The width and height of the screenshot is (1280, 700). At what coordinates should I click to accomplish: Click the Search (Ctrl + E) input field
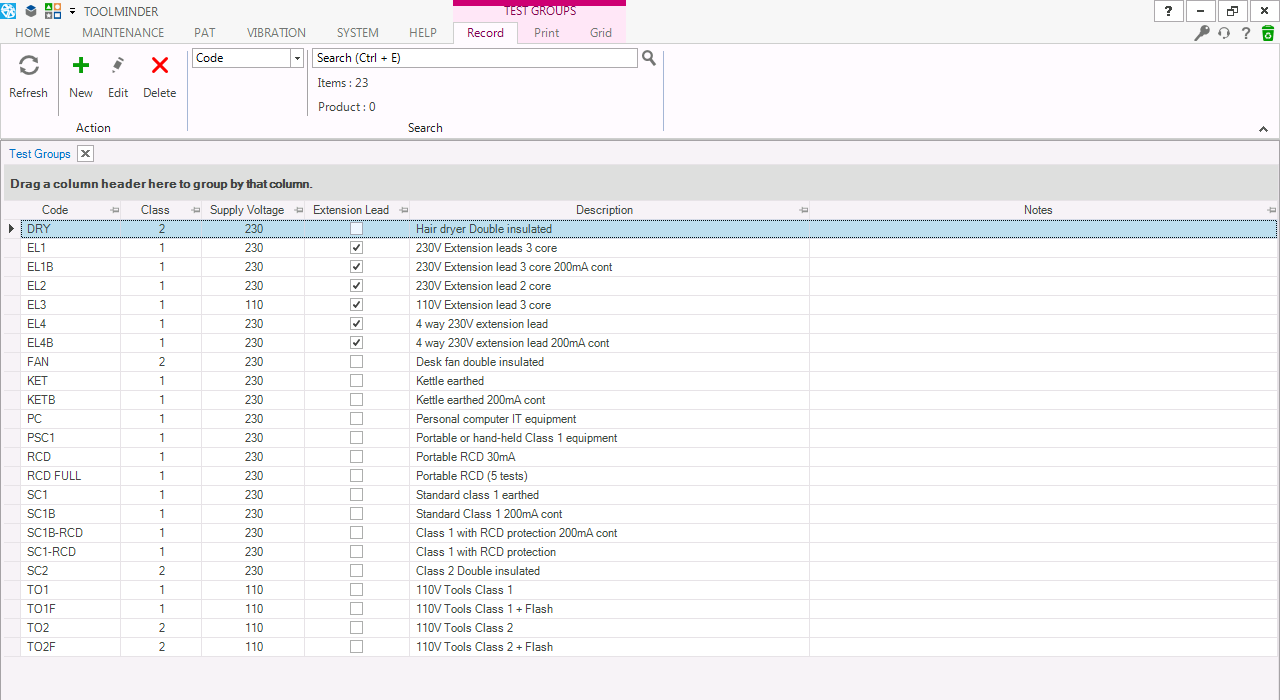[x=474, y=58]
